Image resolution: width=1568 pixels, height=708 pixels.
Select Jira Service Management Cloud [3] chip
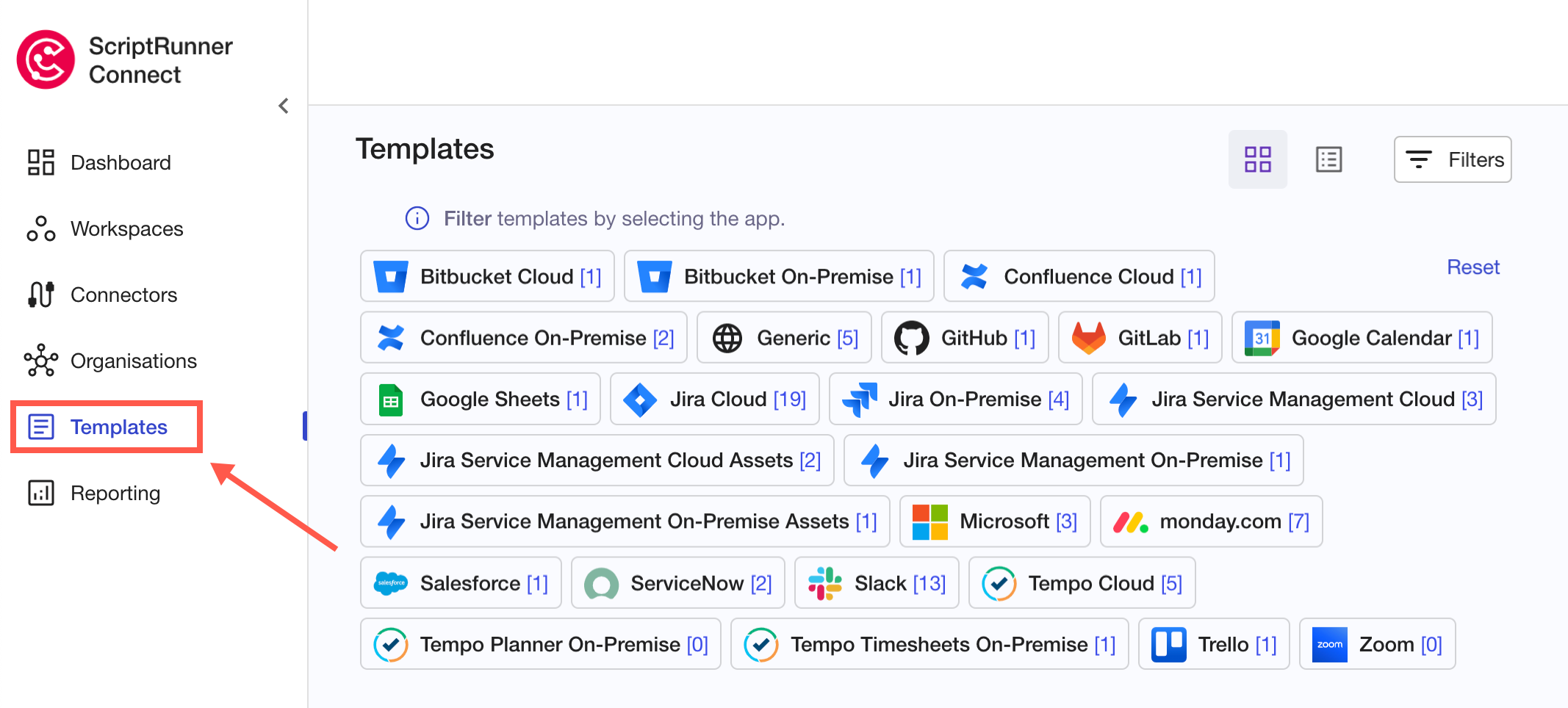point(1294,399)
